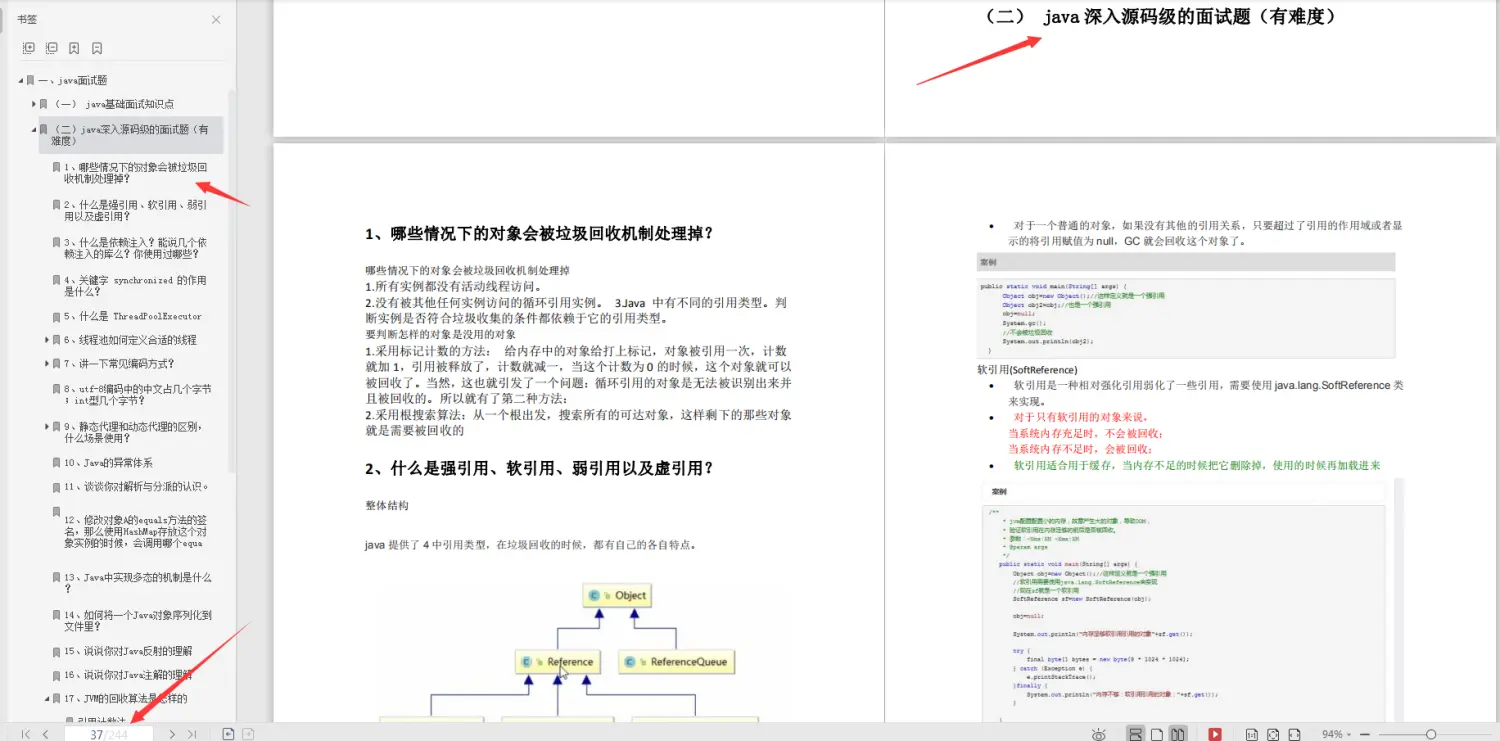
Task: Click fit page icon
Action: (1273, 734)
